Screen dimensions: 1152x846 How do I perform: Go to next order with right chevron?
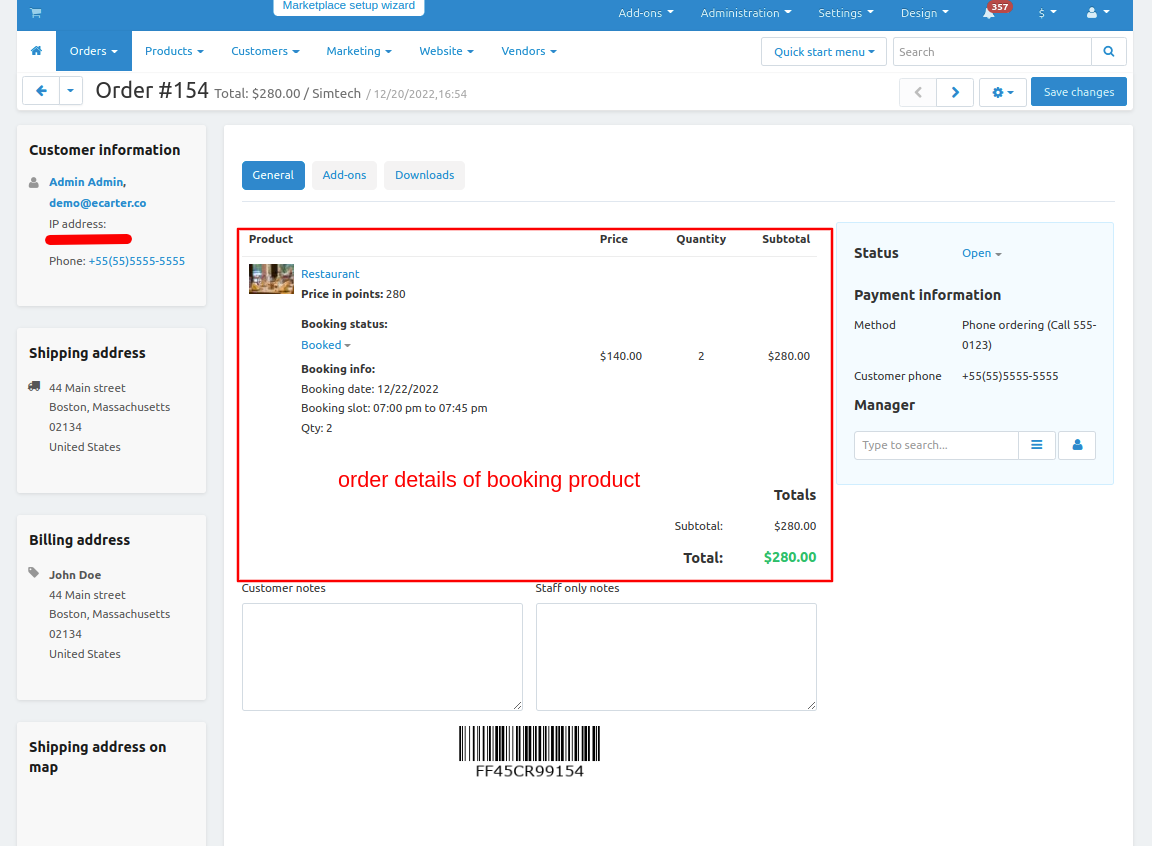pos(955,92)
